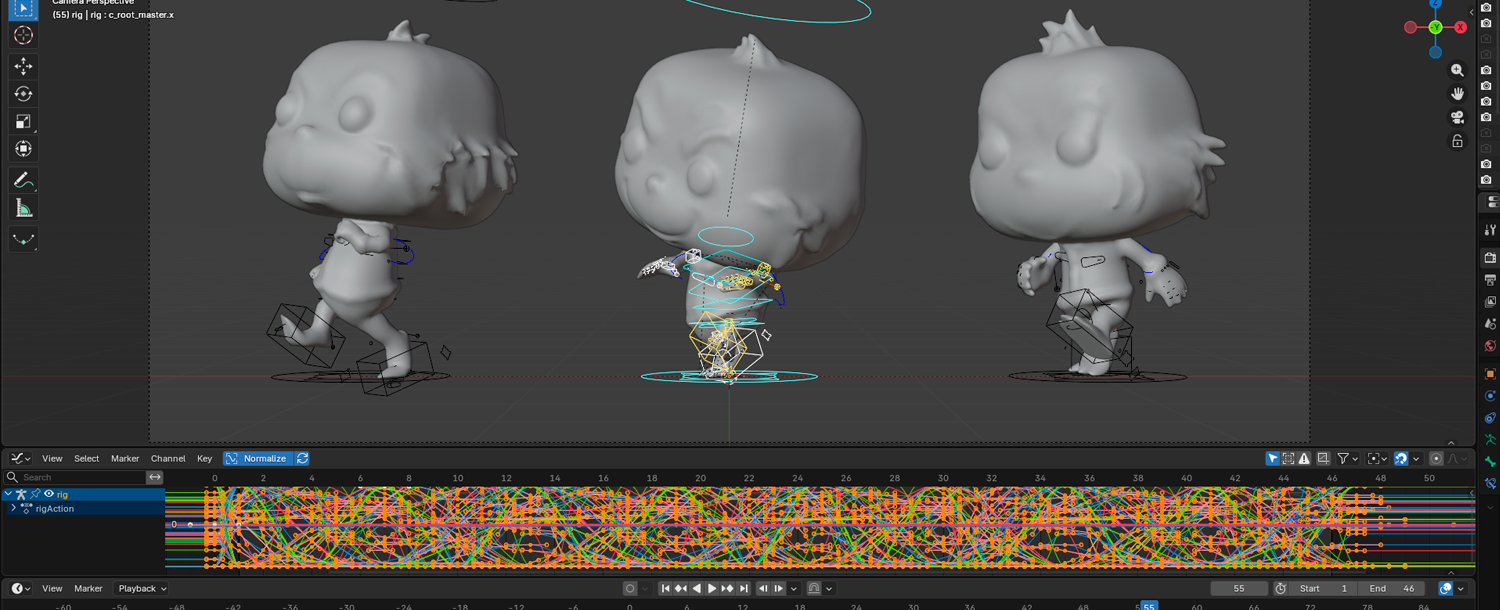Open the Key menu

pos(204,459)
